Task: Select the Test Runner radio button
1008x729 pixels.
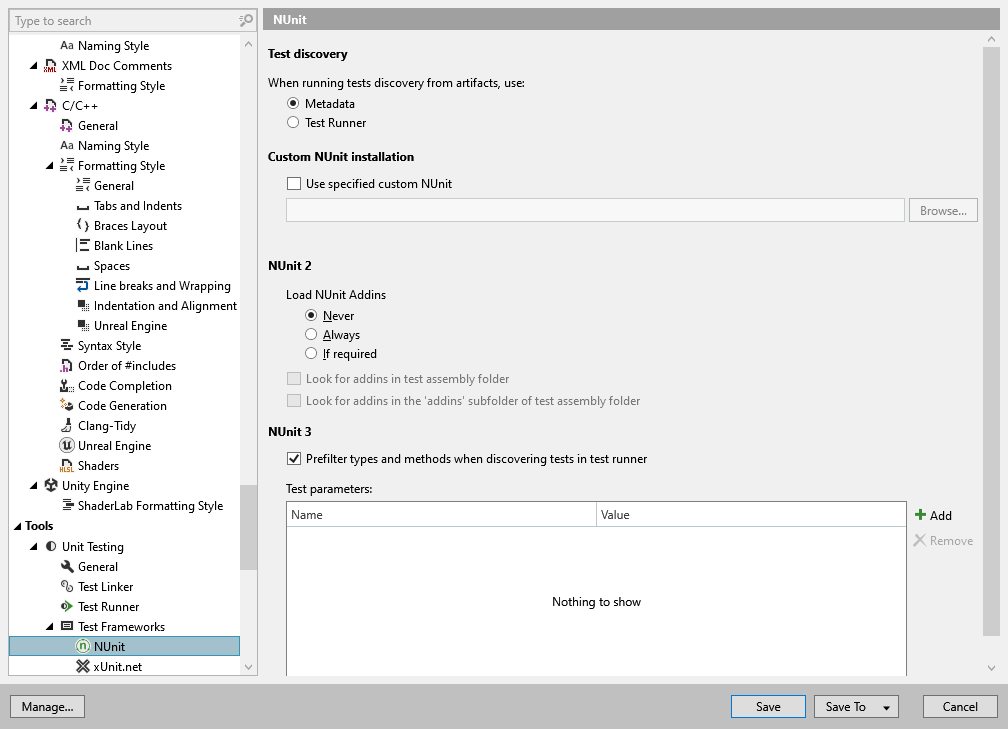Action: coord(291,121)
